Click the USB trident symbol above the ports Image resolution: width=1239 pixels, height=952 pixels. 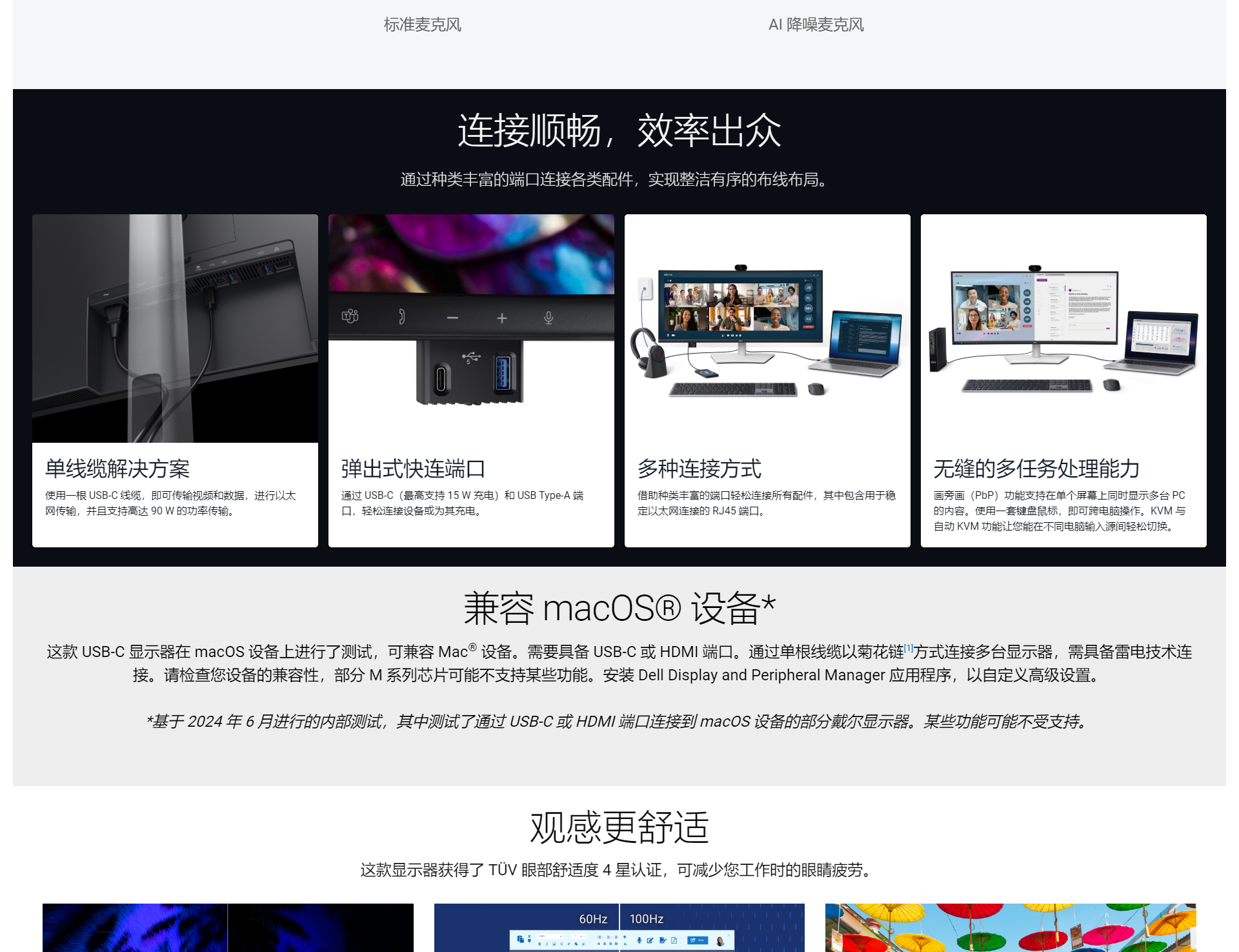click(x=471, y=356)
